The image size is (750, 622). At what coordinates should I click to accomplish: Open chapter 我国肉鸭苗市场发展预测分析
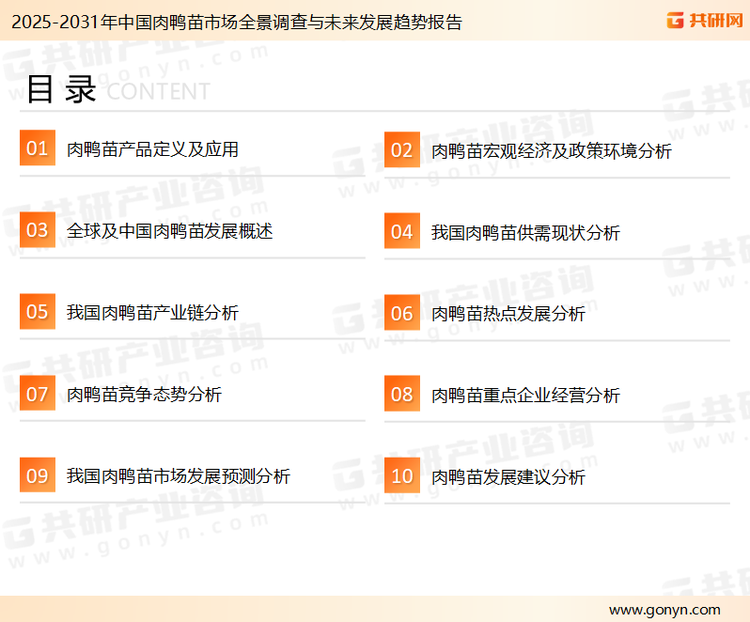tap(178, 477)
